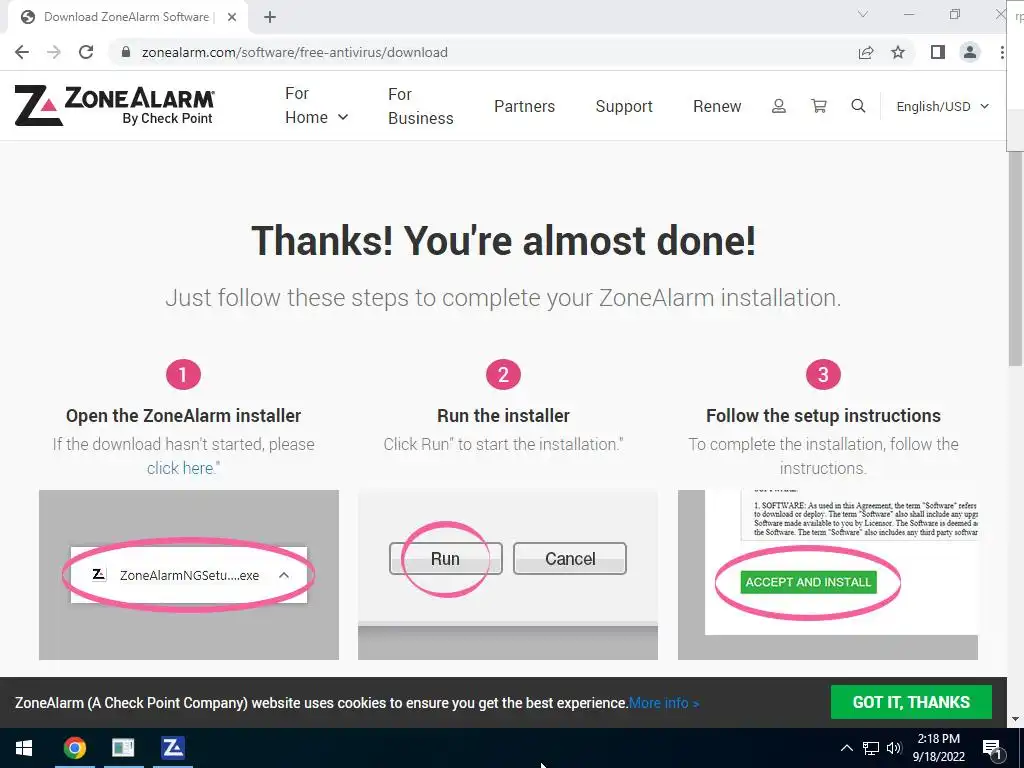Screen dimensions: 1024x768
Task: Open the For Business menu item
Action: [421, 106]
